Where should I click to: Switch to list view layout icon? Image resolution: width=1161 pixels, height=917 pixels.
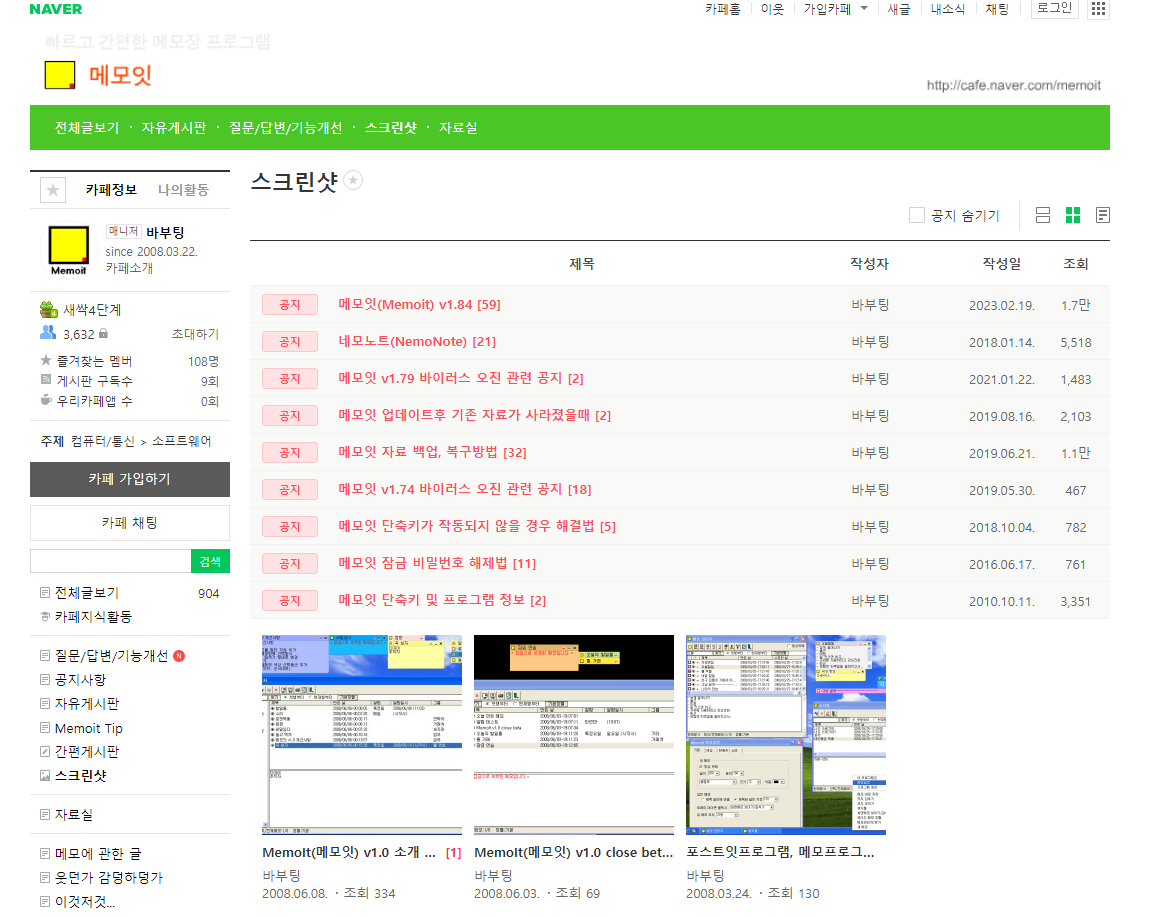tap(1103, 216)
